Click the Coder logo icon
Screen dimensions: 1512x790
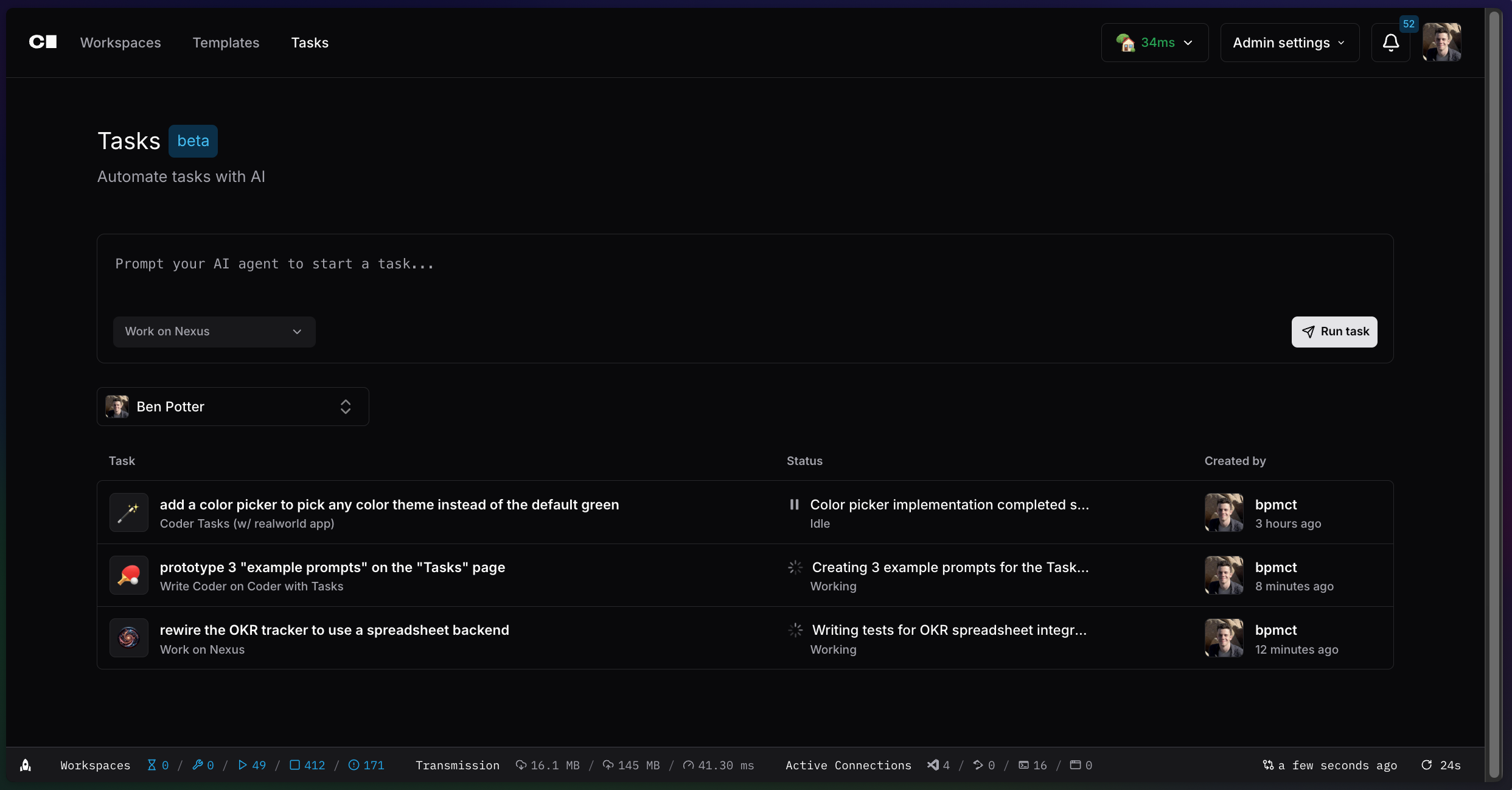[x=43, y=42]
